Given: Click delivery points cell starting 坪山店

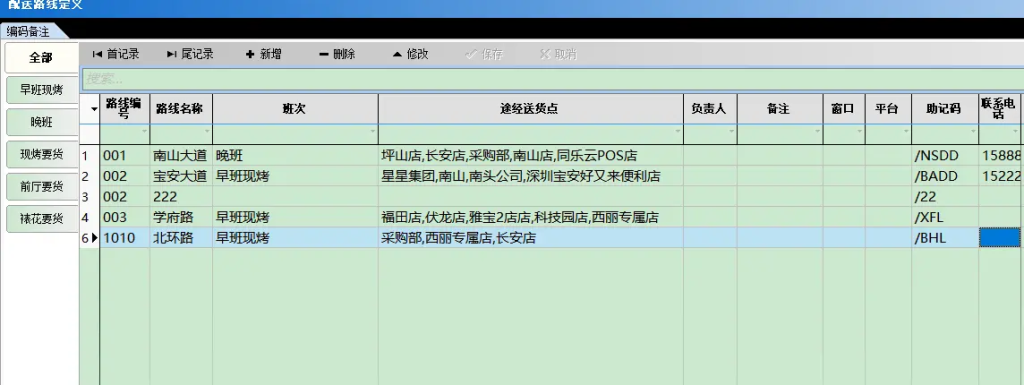Looking at the screenshot, I should tap(531, 155).
